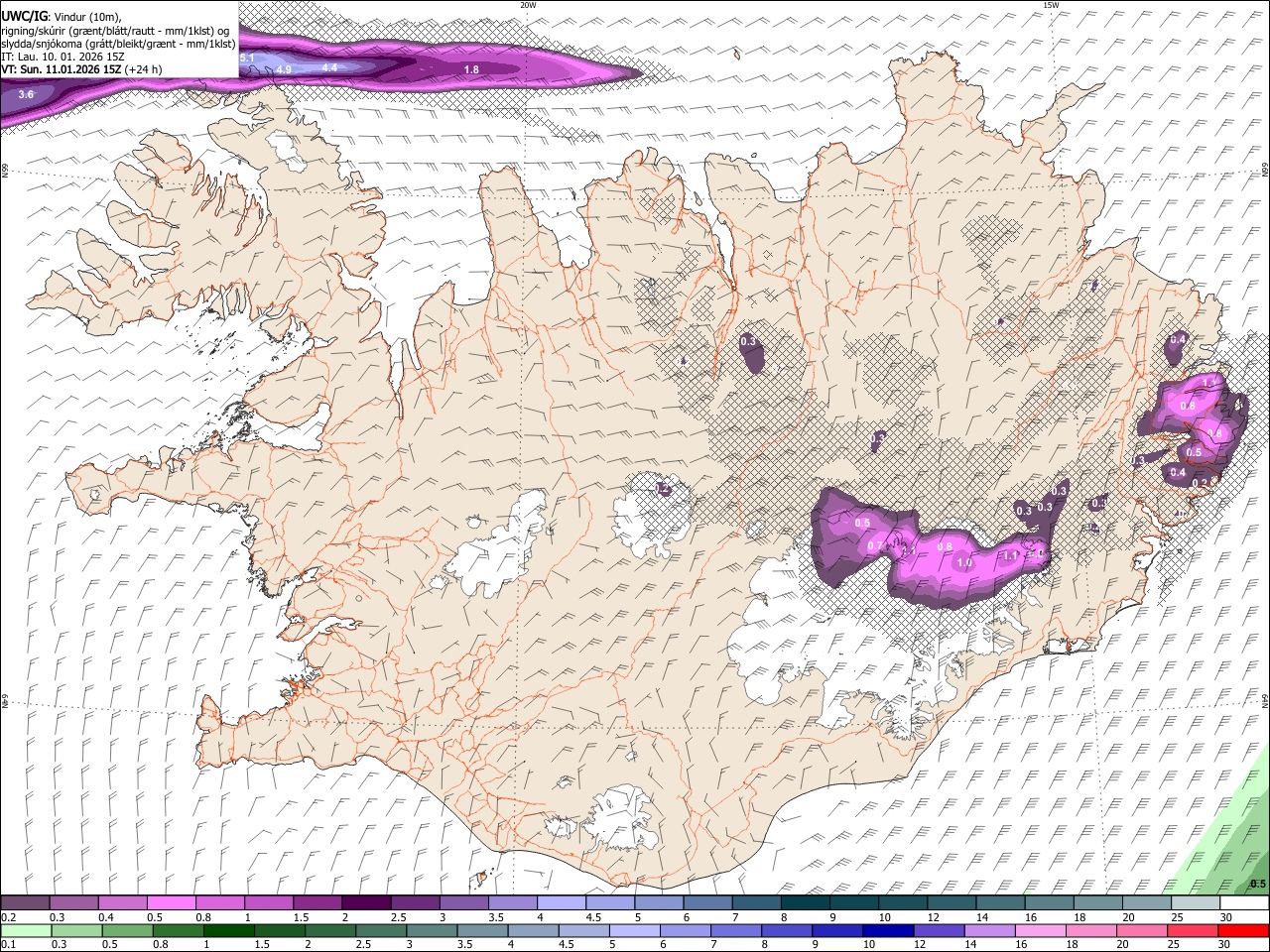Click the 4.9 value in the purple band

click(284, 69)
